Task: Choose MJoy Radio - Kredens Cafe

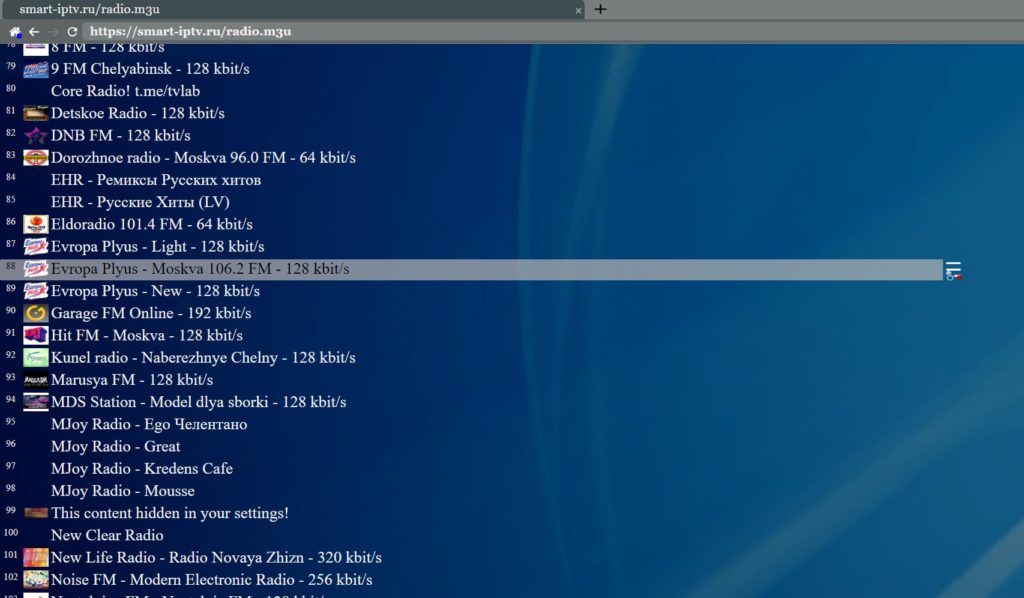Action: click(141, 469)
